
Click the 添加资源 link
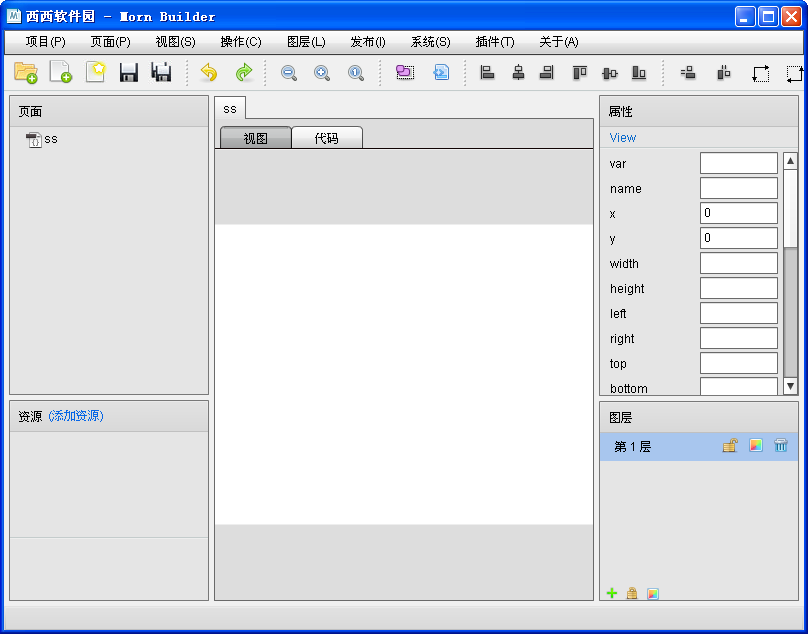76,416
